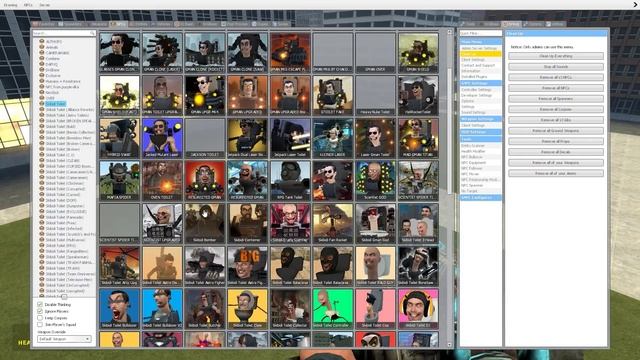Spawn the NPC thumbnail with orange 'BIG' text
The height and width of the screenshot is (360, 640).
click(x=247, y=266)
